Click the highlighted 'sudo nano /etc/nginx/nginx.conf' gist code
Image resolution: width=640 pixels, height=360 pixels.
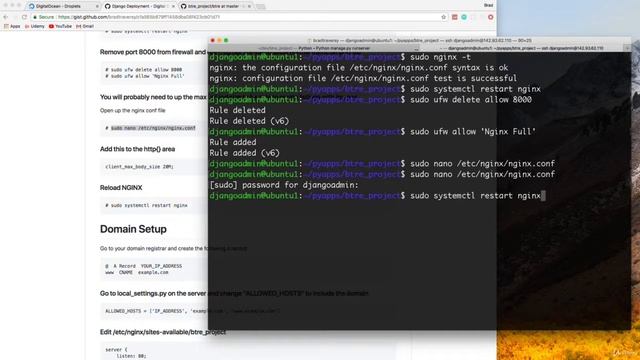tap(153, 128)
